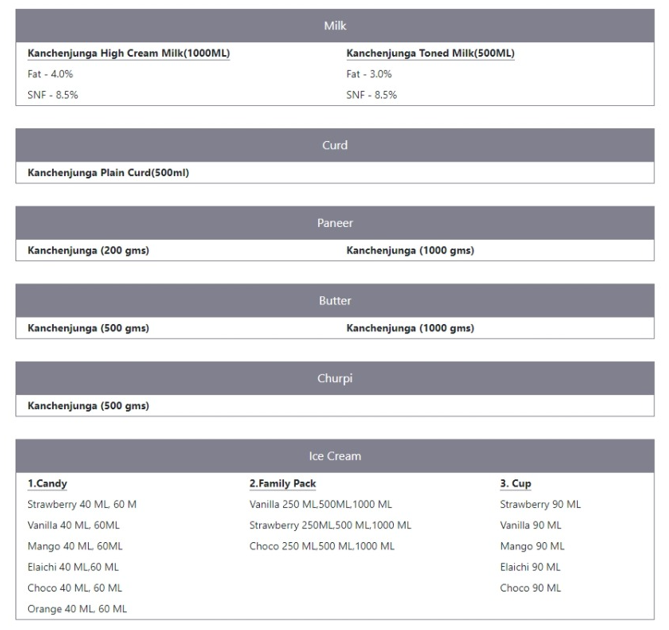Screen dimensions: 669x630
Task: Select Churpi Kanchenjunga (500 gms)
Action: 88,406
